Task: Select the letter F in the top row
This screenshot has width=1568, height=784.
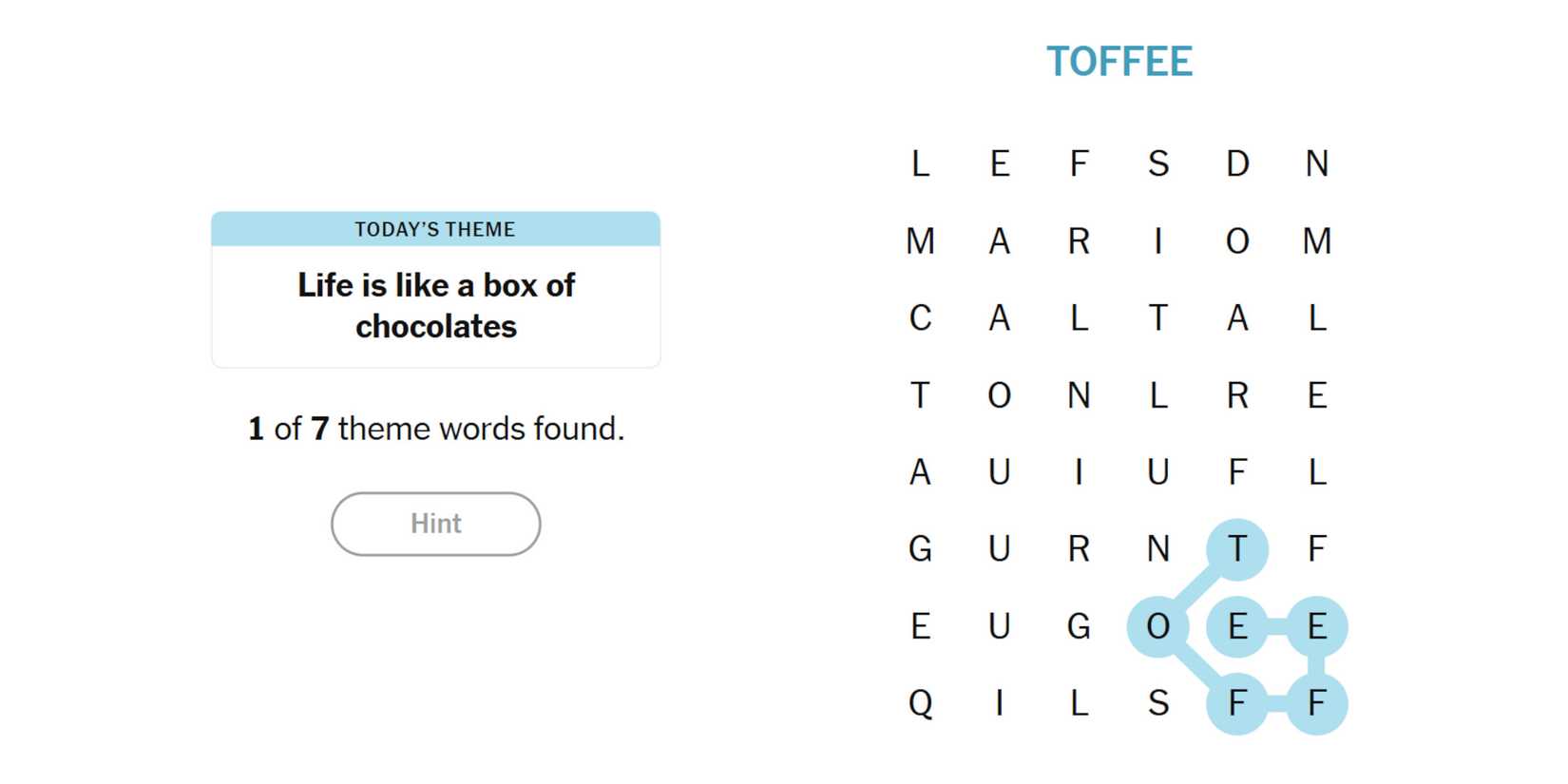Action: click(x=1079, y=164)
